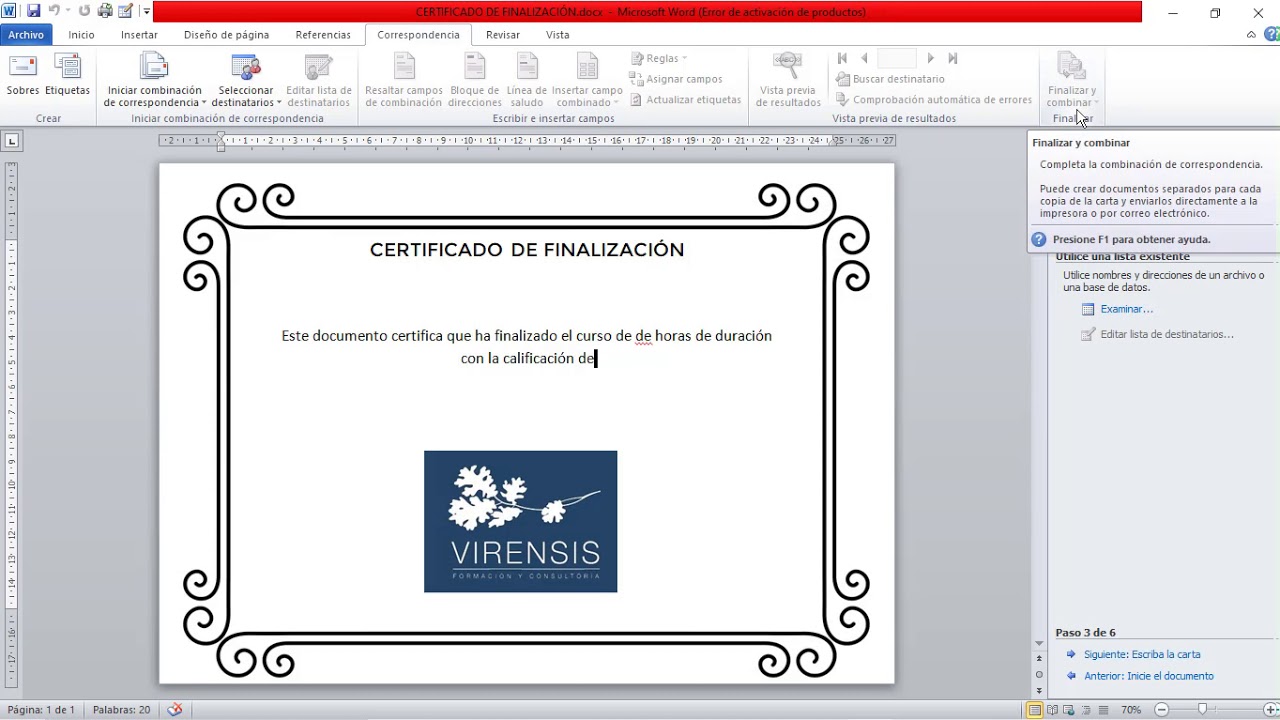Switch to the Inicio tab

(81, 34)
